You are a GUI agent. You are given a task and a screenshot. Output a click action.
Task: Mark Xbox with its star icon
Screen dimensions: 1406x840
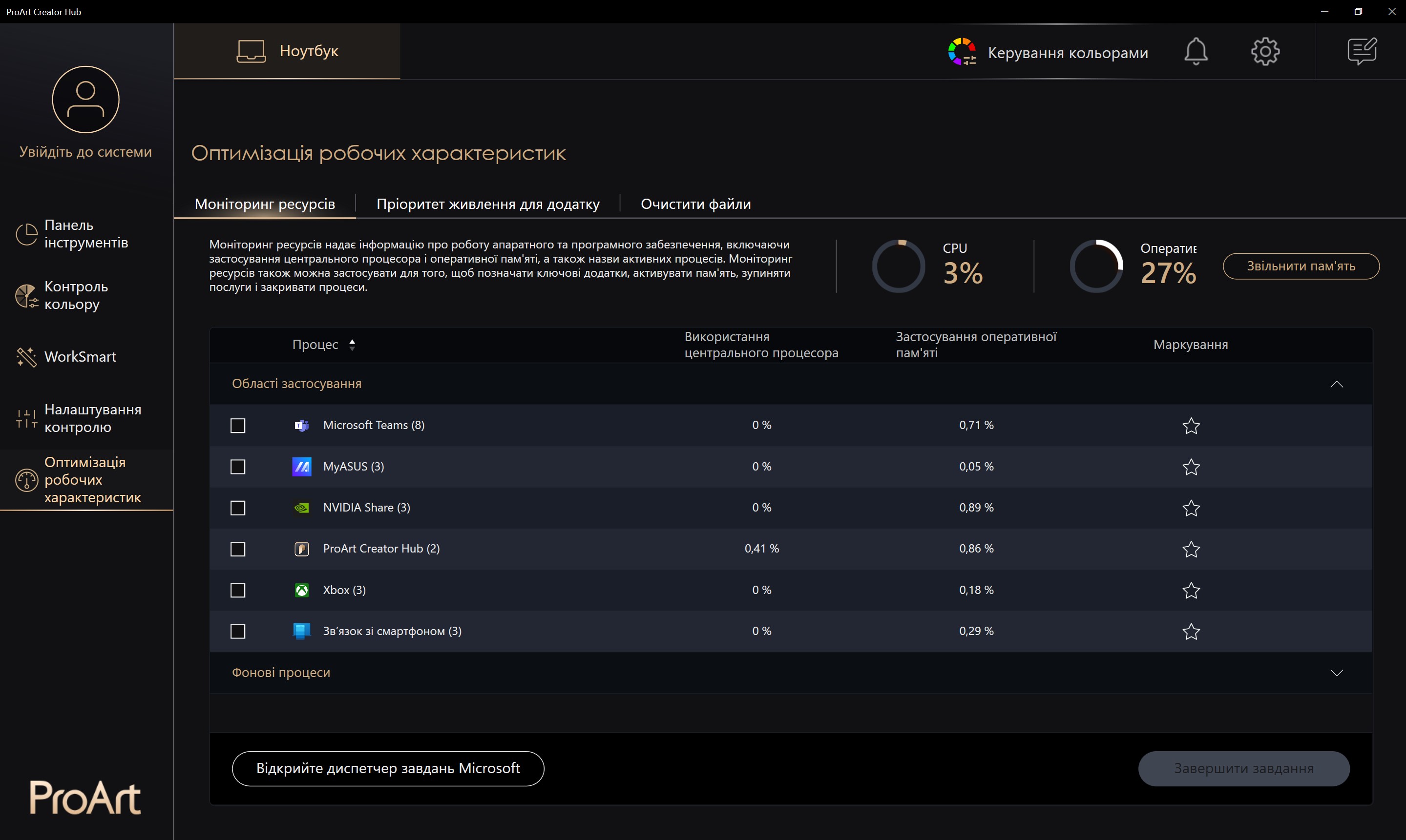coord(1191,591)
